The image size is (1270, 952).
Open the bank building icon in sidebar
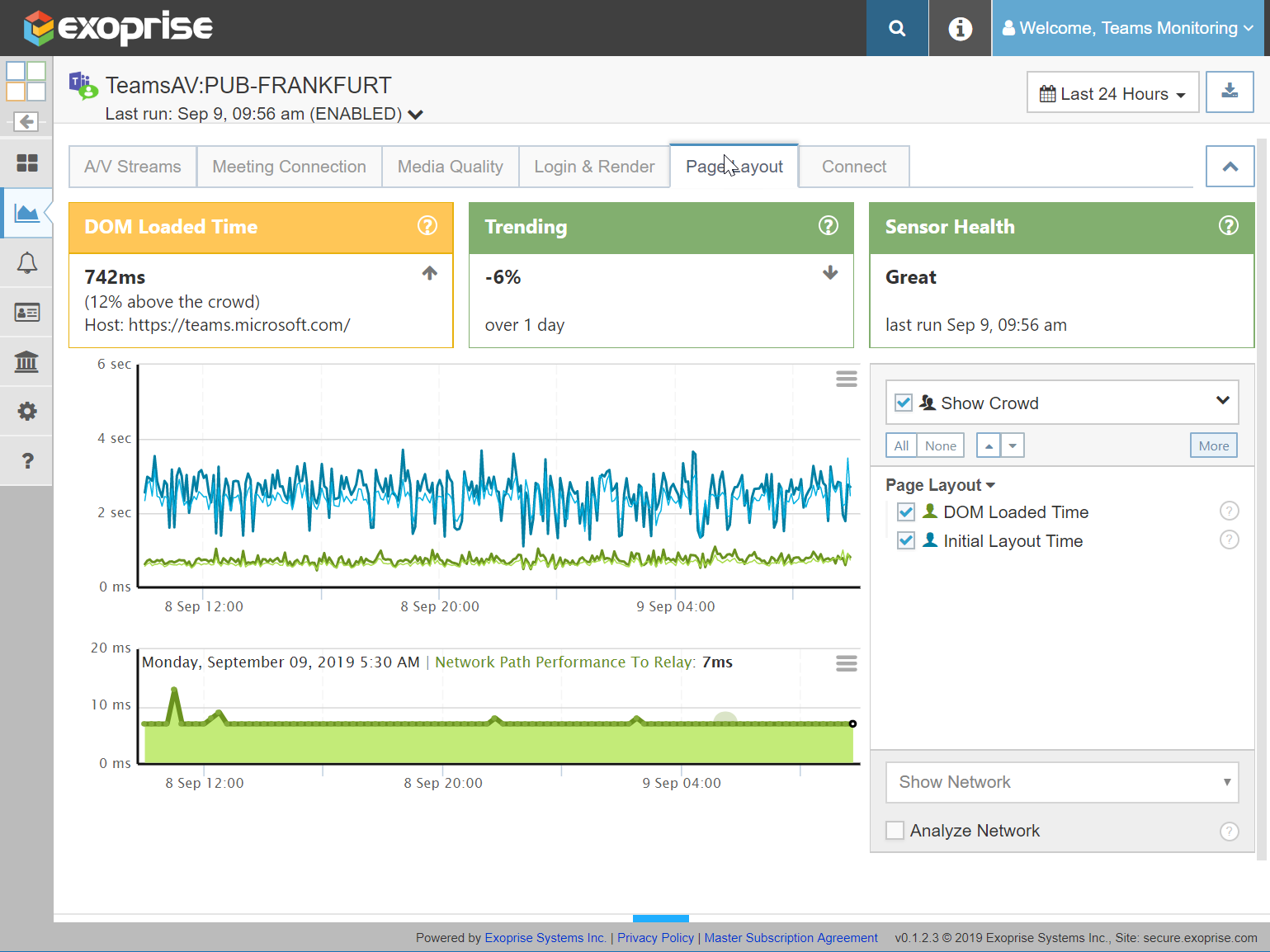pyautogui.click(x=26, y=361)
